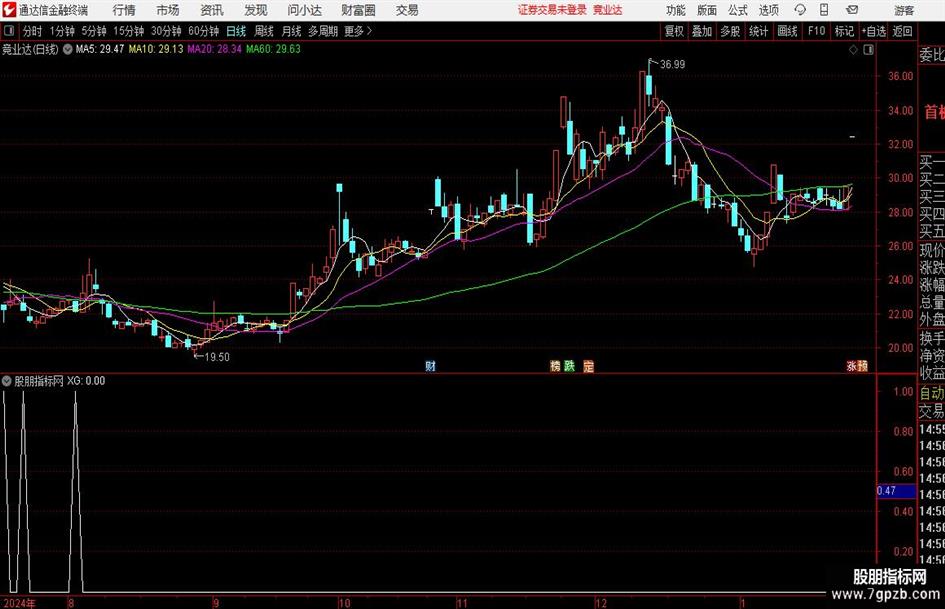Click the 通达信 red logo icon
Viewport: 945px width, 609px height.
[9, 10]
